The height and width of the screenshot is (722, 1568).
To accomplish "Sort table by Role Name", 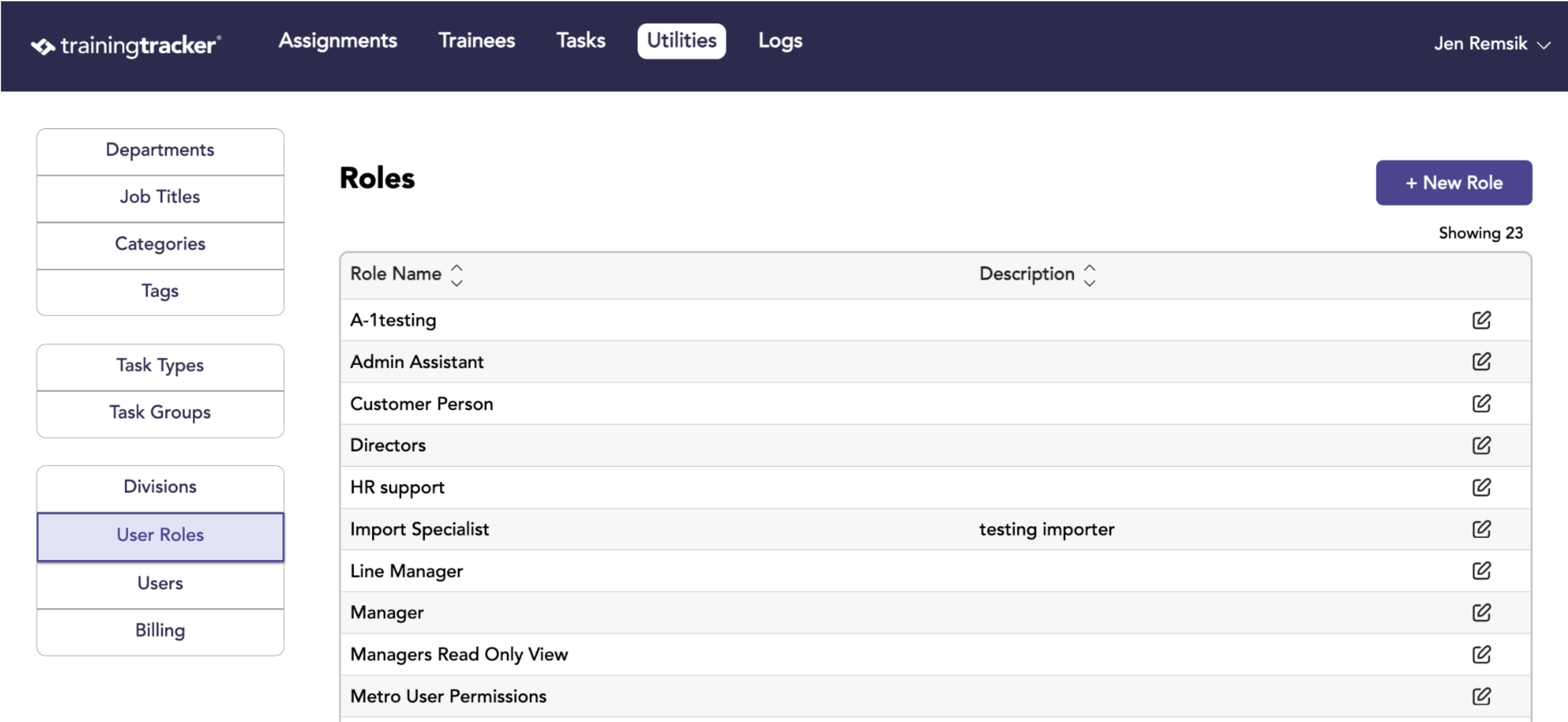I will click(456, 275).
